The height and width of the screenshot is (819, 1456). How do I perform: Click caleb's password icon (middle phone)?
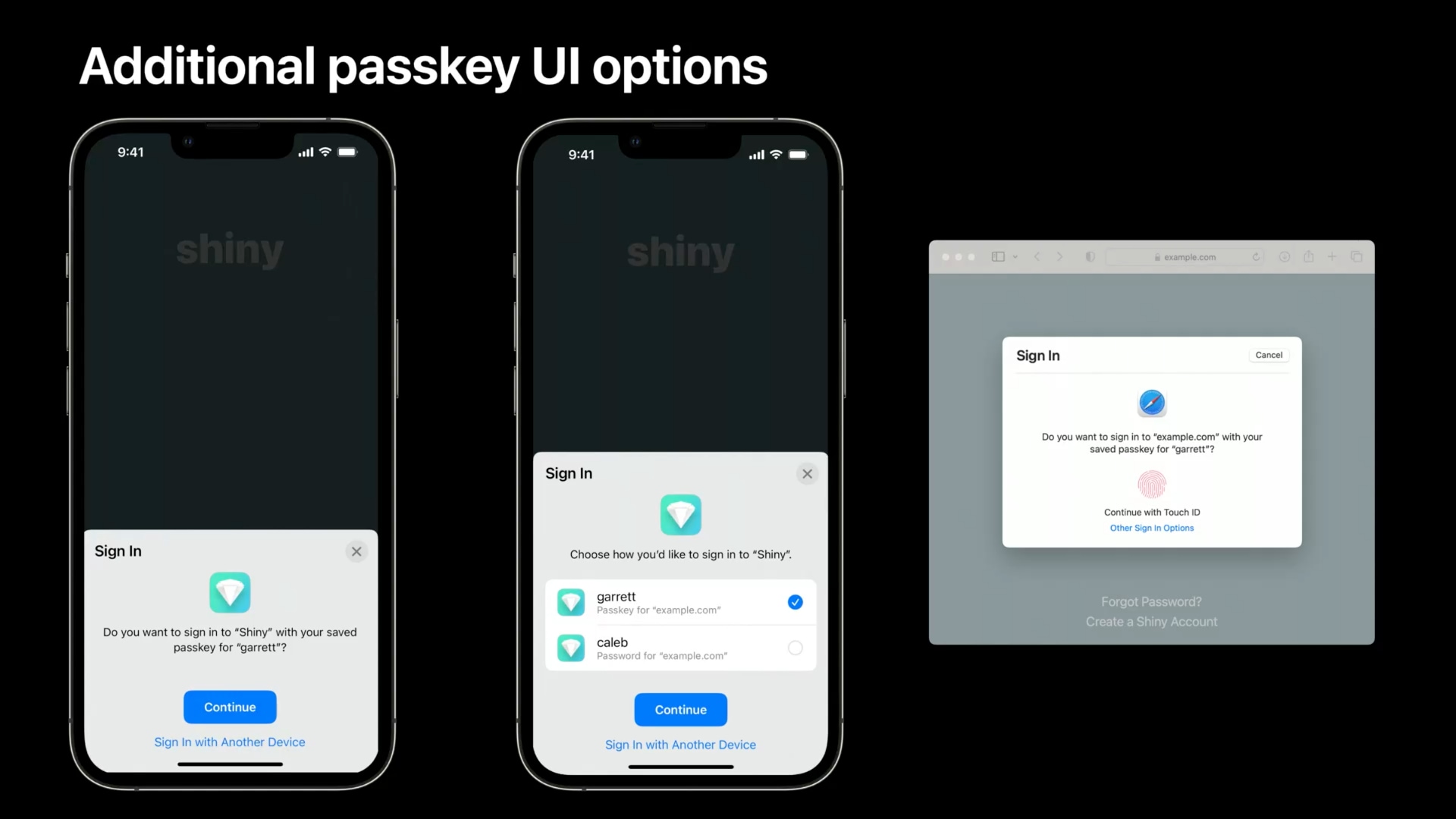point(569,647)
